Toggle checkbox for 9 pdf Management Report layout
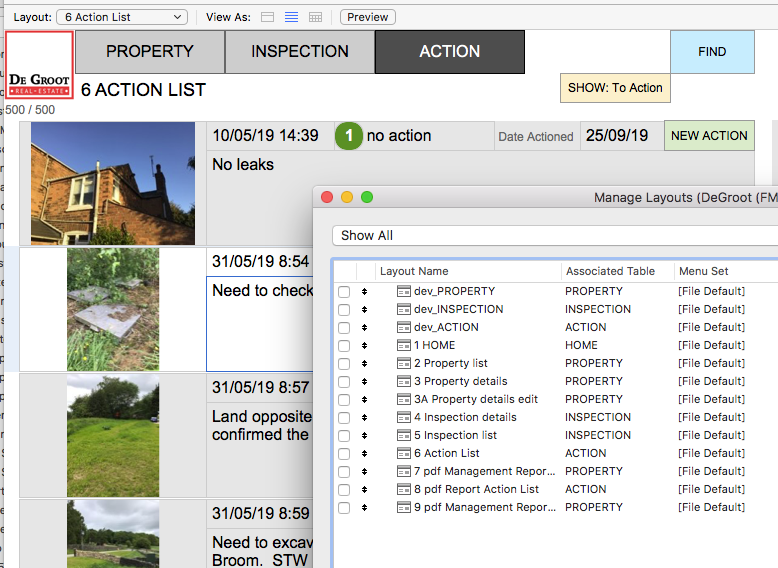The image size is (778, 568). [344, 508]
